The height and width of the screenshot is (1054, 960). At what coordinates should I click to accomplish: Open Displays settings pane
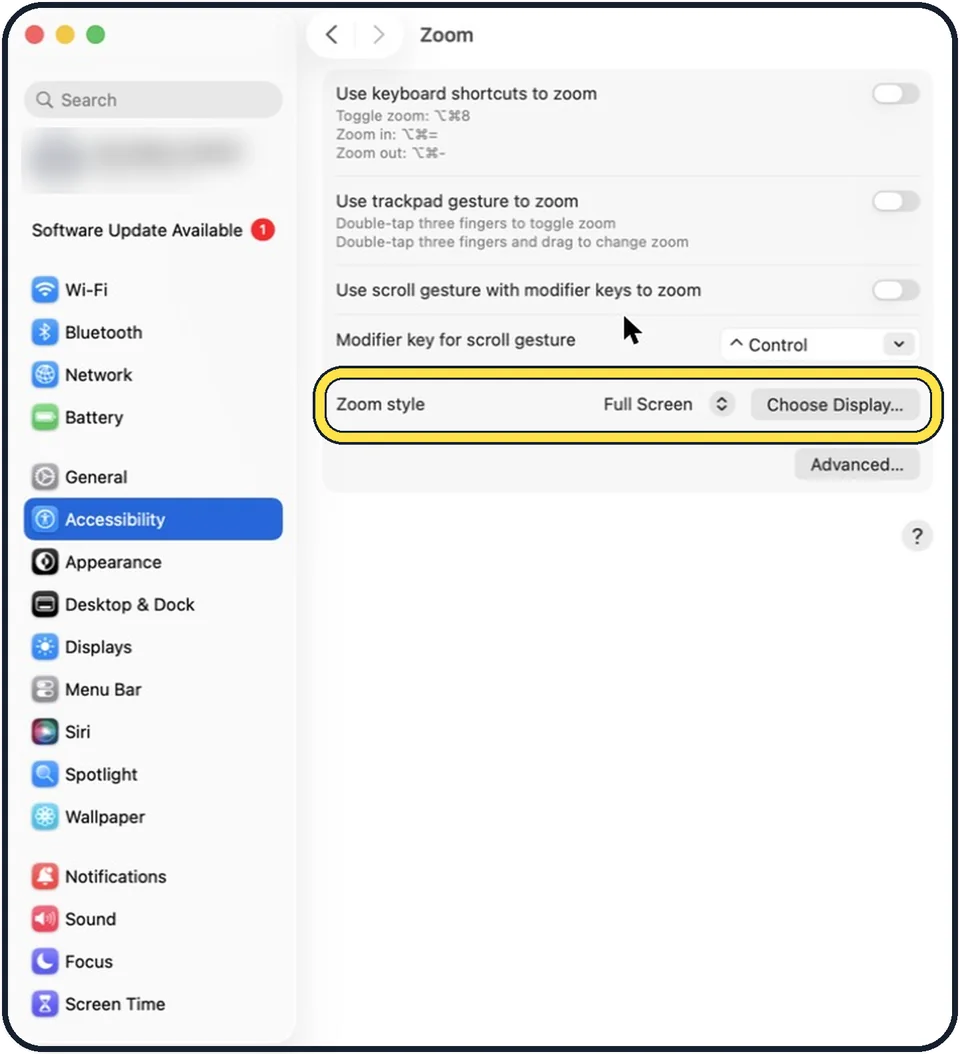pos(99,647)
